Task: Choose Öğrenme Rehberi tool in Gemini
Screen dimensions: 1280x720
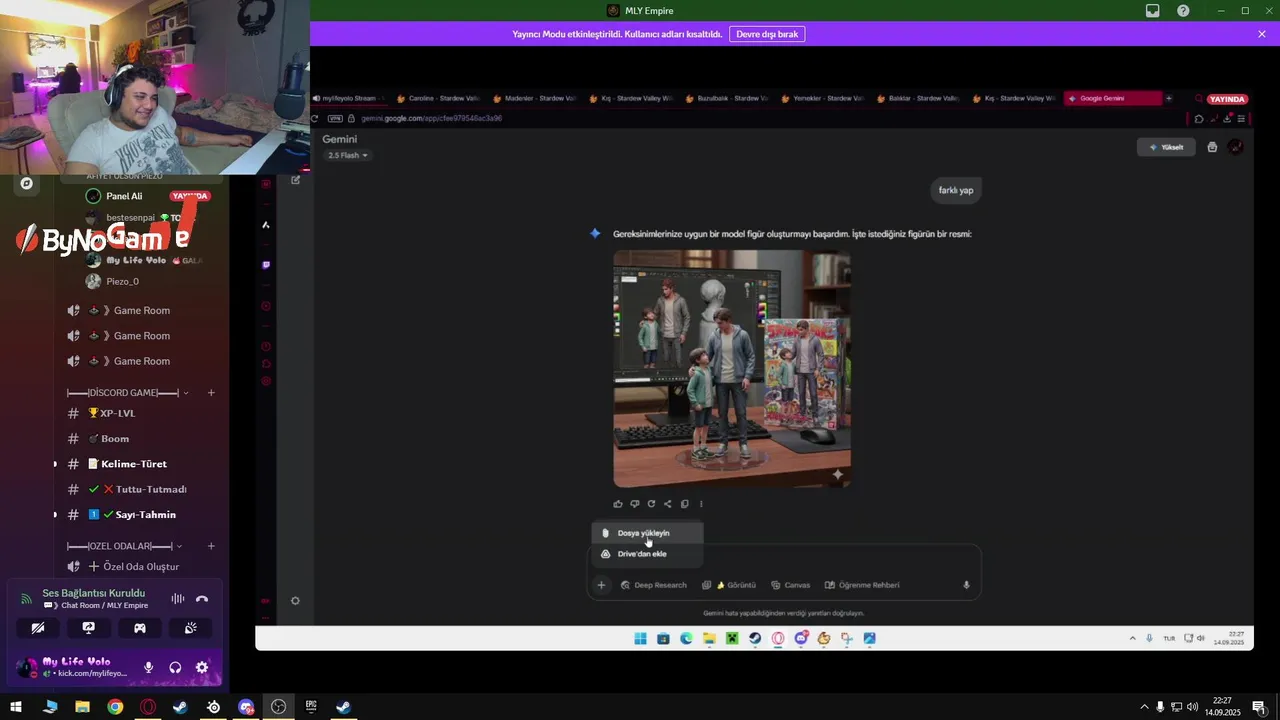Action: coord(862,585)
